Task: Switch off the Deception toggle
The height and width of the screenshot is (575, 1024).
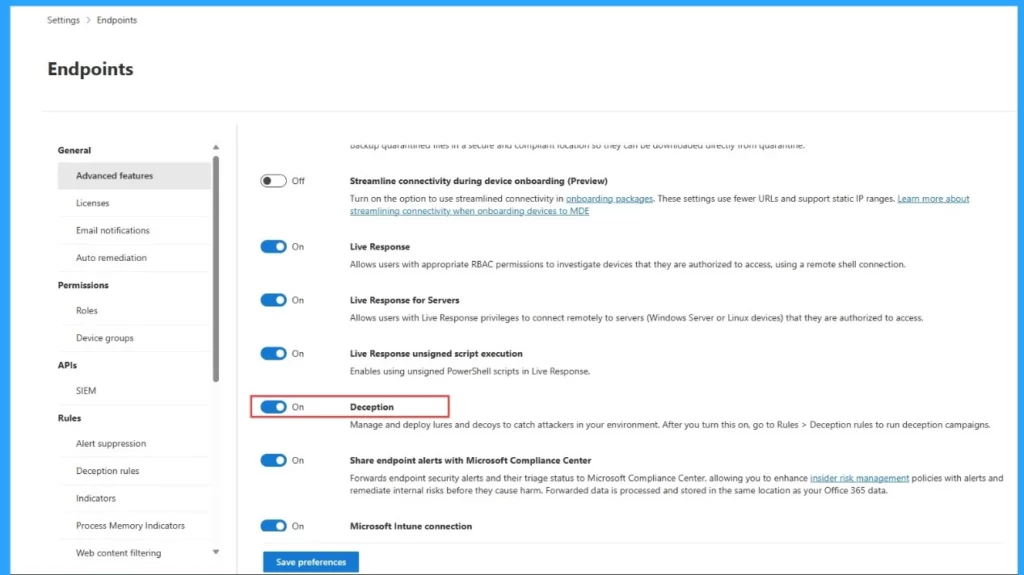Action: pos(273,407)
